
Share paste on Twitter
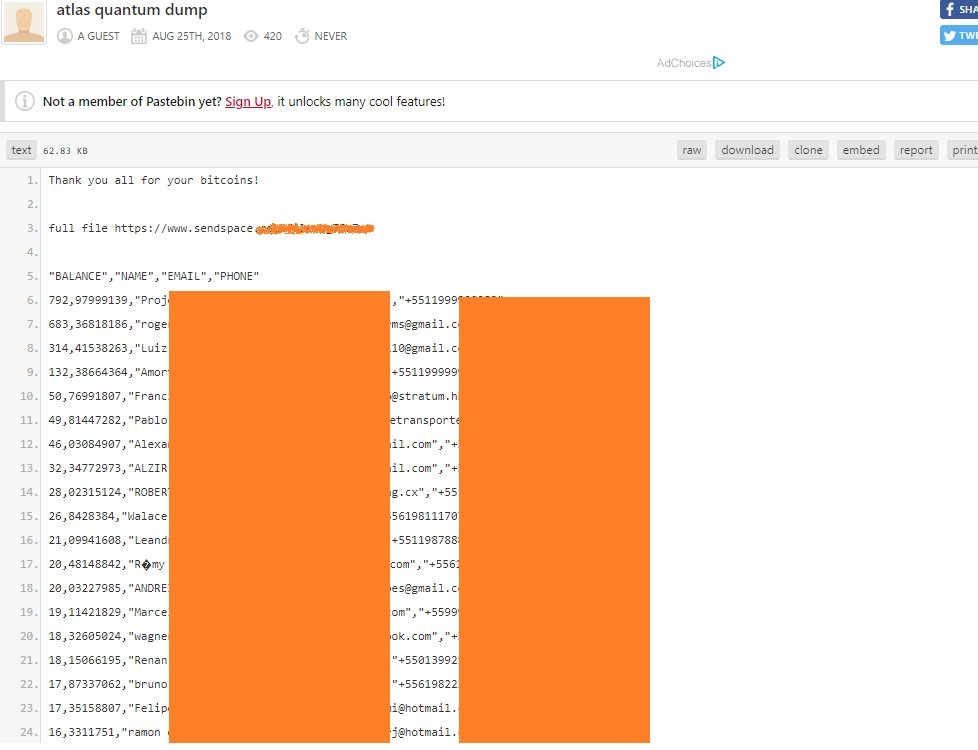(x=959, y=36)
